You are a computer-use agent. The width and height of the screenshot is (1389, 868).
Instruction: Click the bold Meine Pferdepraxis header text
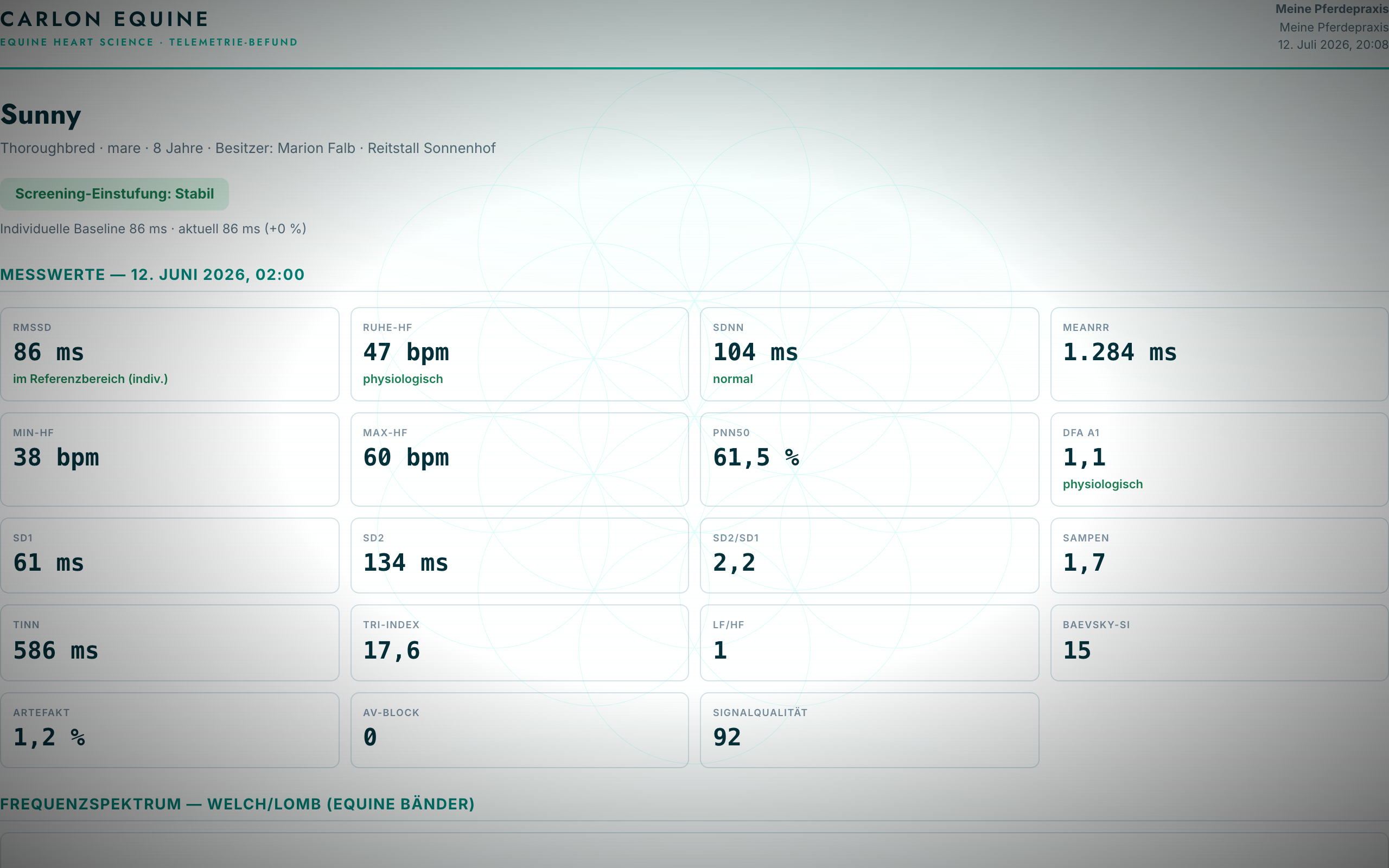pos(1331,9)
